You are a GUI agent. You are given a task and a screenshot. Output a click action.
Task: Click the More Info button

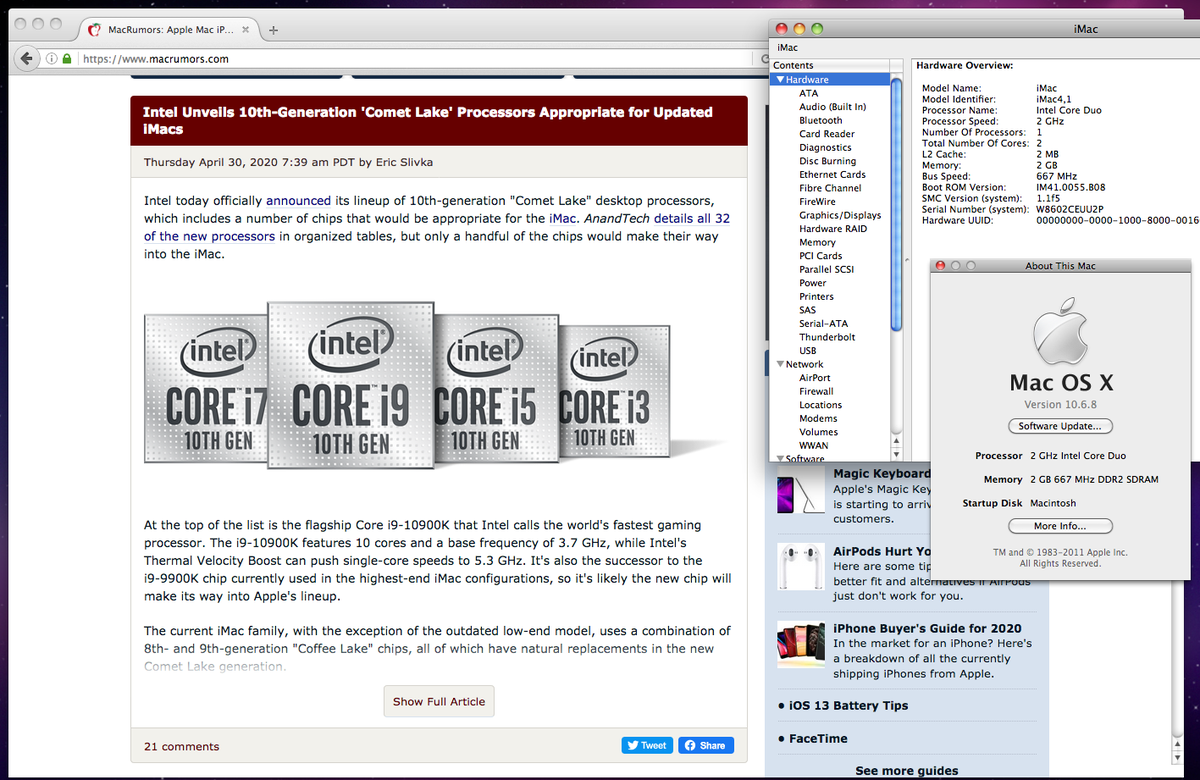coord(1060,526)
